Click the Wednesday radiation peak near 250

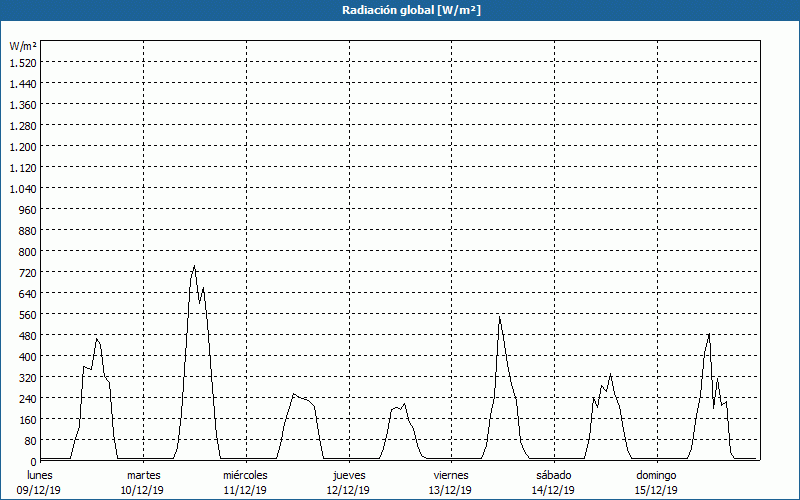(293, 394)
